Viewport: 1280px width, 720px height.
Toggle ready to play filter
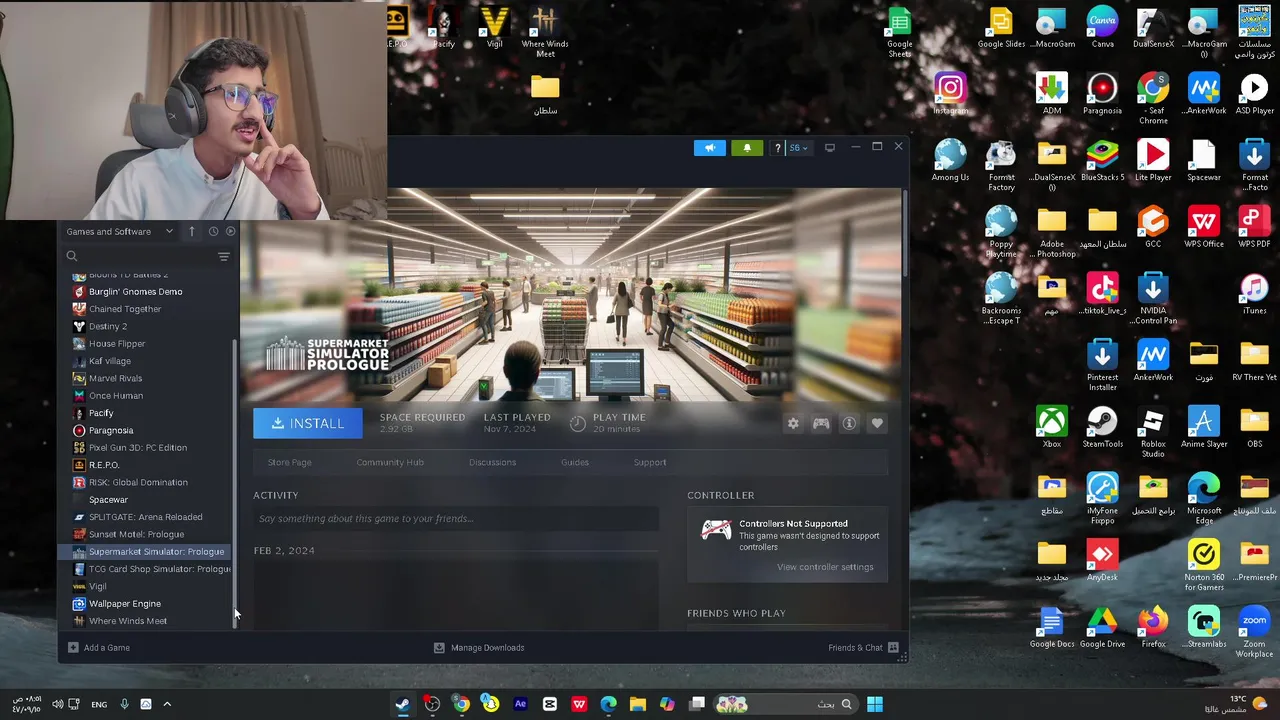click(230, 231)
